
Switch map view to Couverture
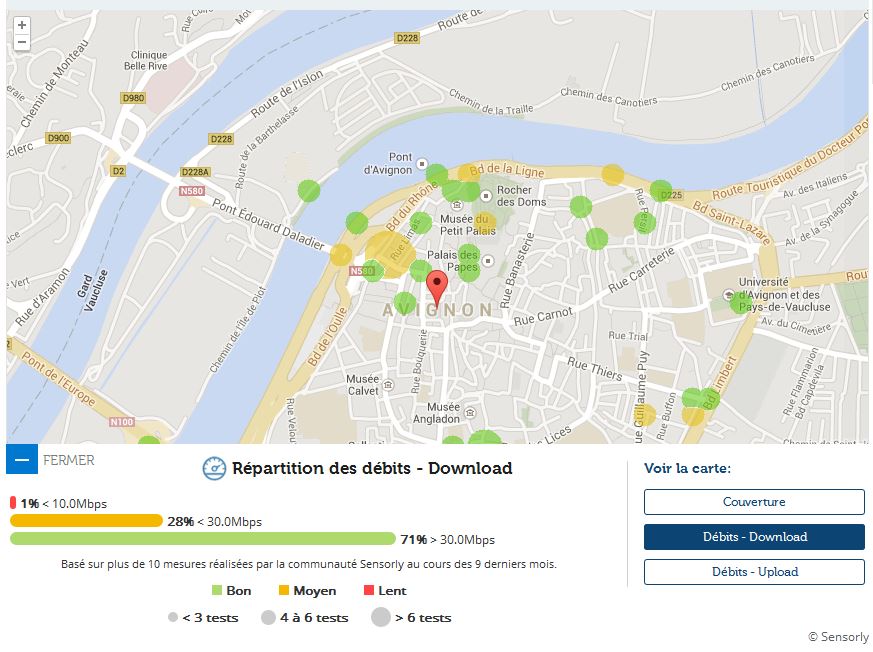point(753,502)
